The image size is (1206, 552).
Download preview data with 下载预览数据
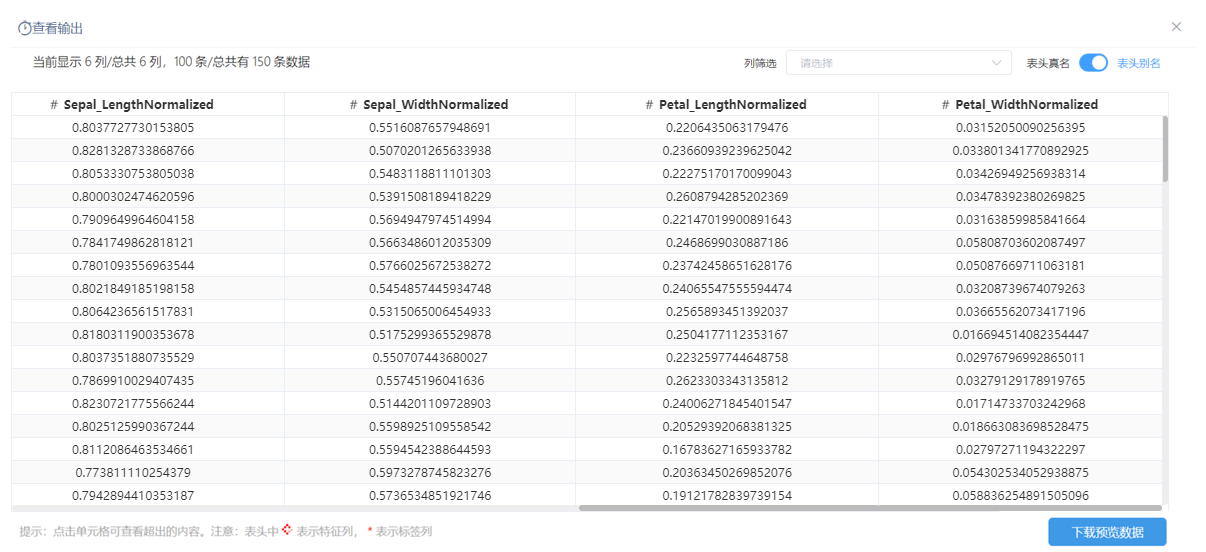tap(1107, 532)
